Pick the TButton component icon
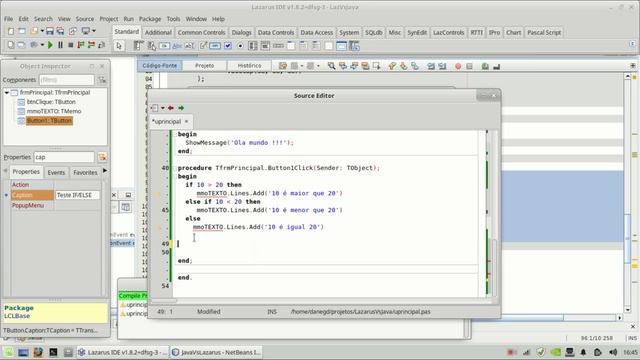 click(x=164, y=46)
